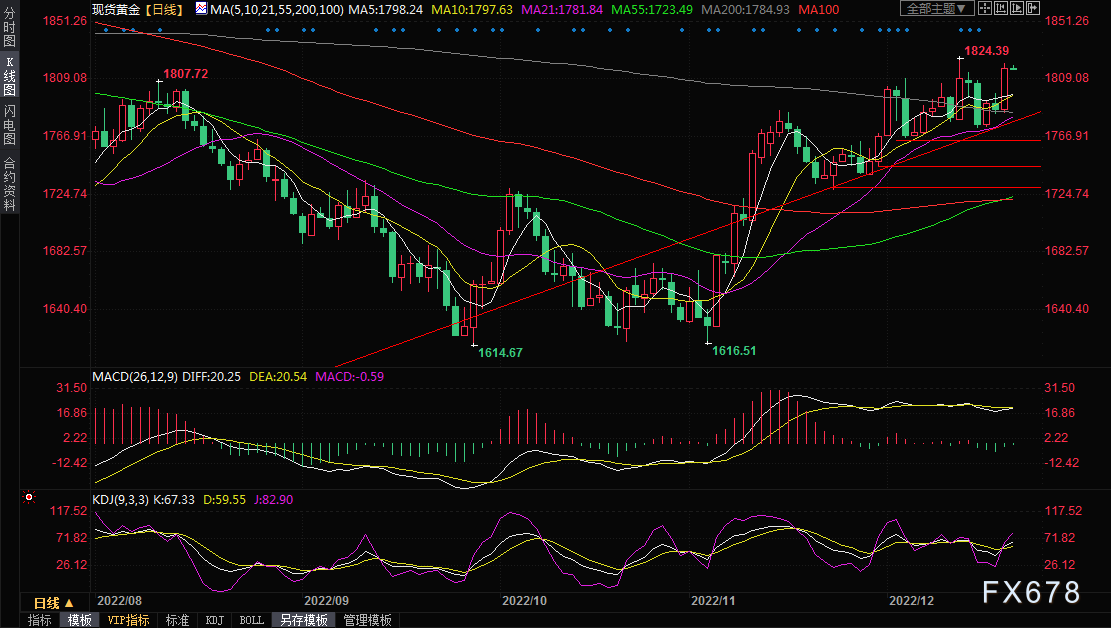This screenshot has width=1111, height=628.
Task: Click the 1824.39 high price label
Action: click(986, 50)
